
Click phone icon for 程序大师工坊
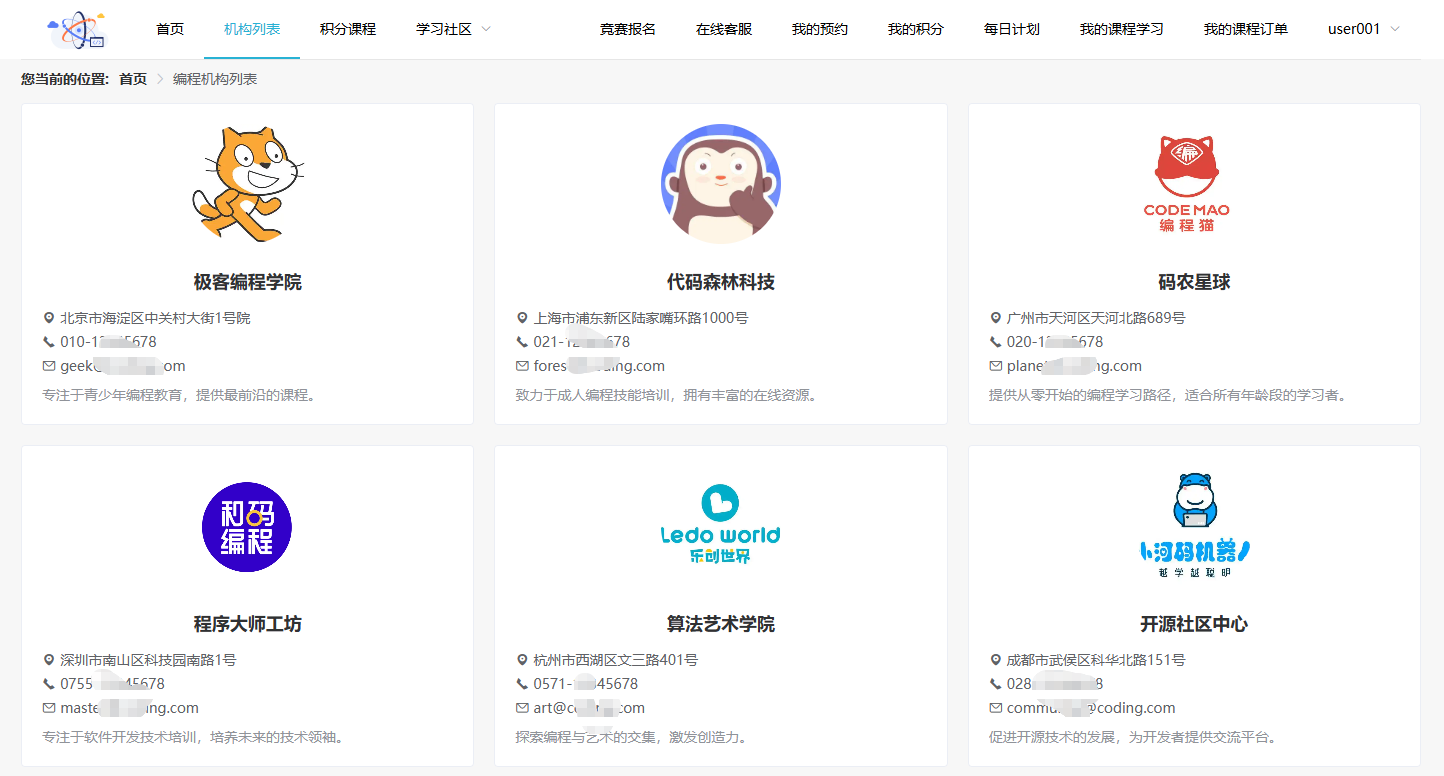pos(49,684)
